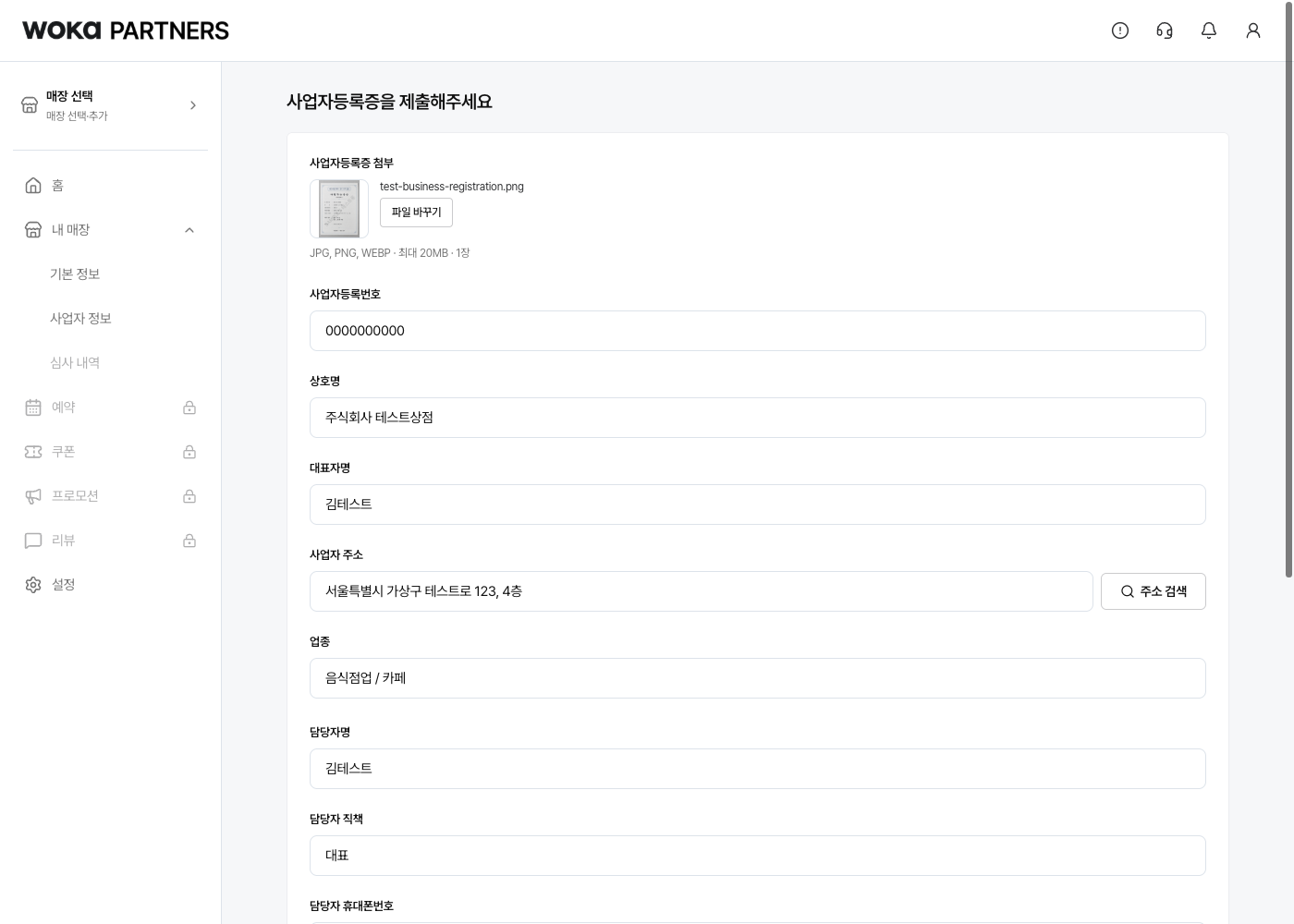Image resolution: width=1294 pixels, height=924 pixels.
Task: Open 심사 내역 submenu item
Action: (x=75, y=363)
